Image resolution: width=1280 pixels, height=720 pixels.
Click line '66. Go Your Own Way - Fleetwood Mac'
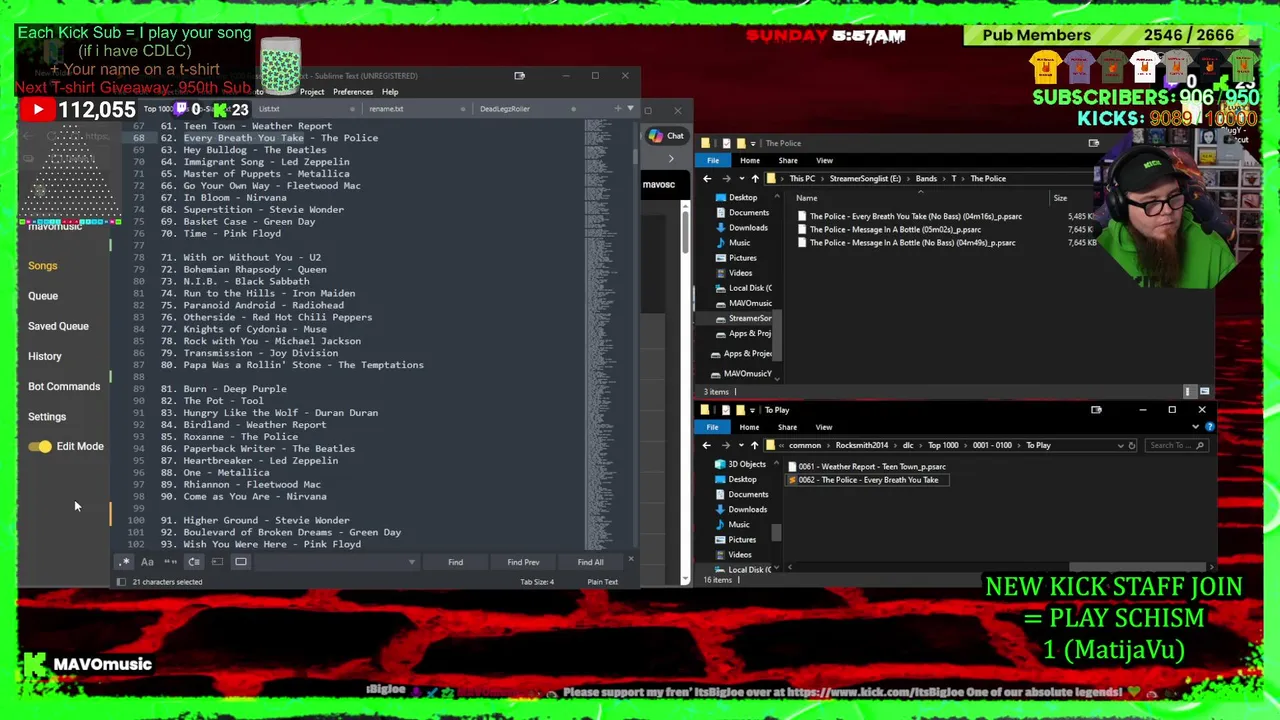pos(261,186)
